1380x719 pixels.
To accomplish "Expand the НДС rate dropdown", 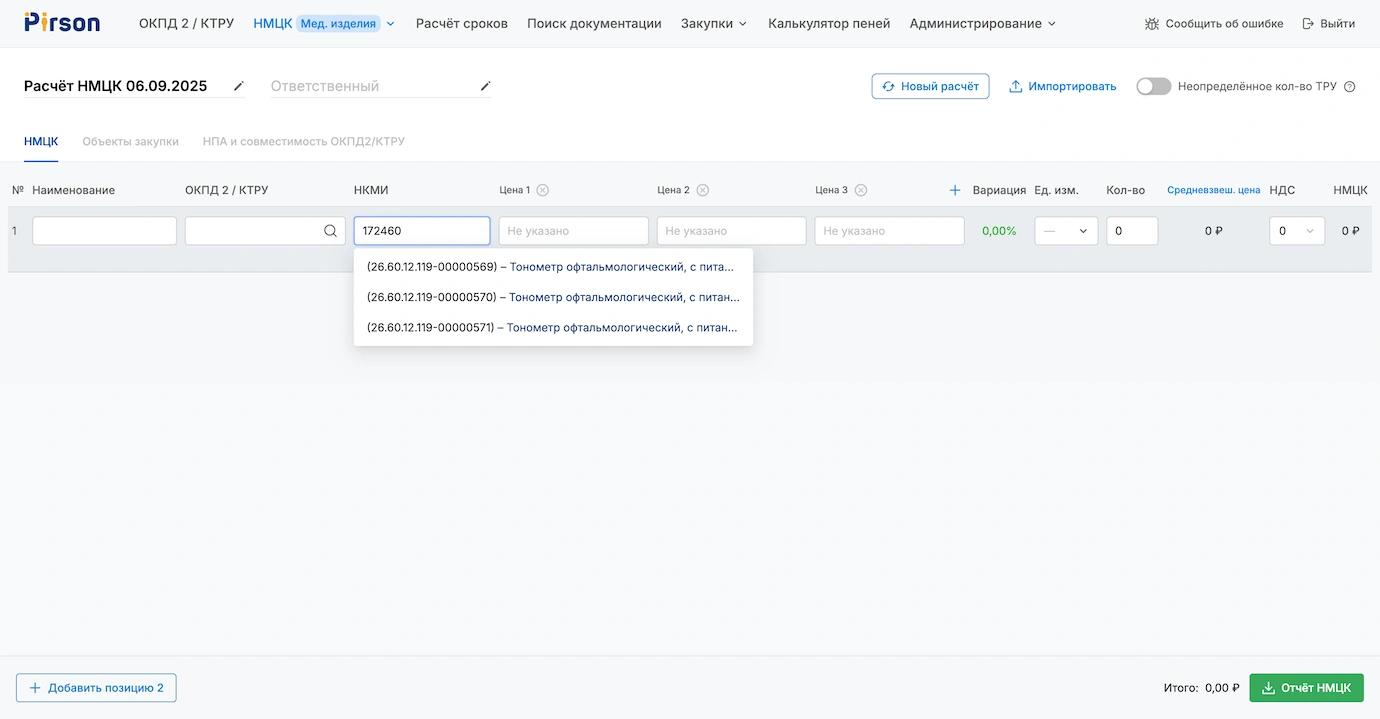I will point(1296,231).
